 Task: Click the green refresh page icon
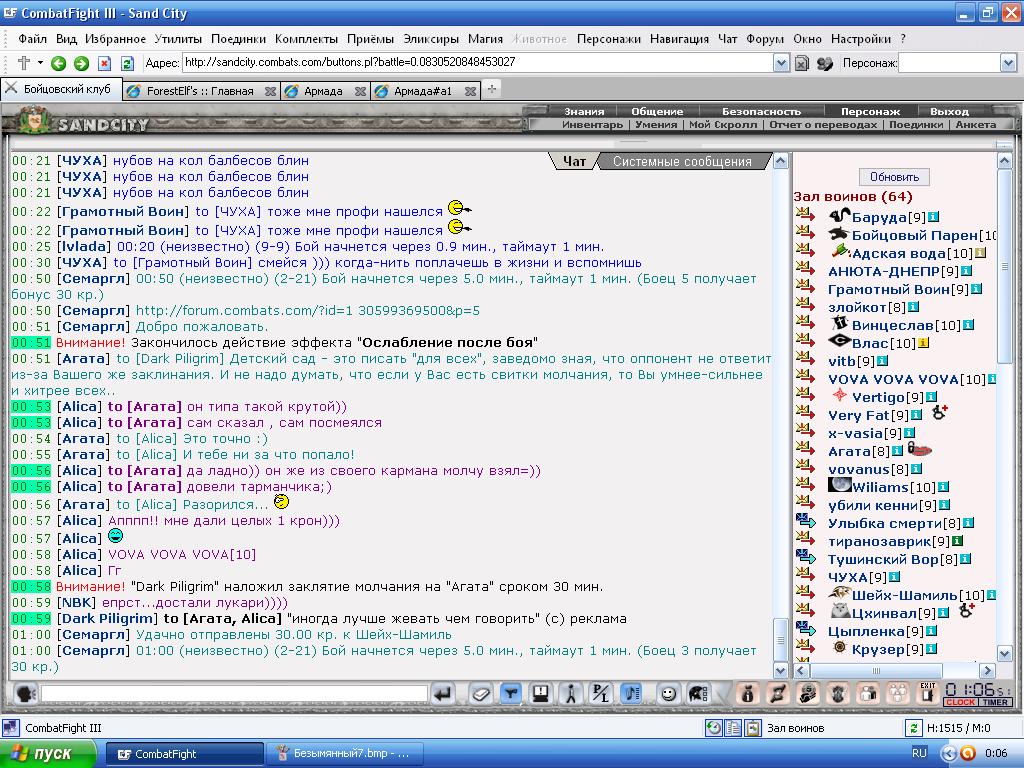[x=128, y=63]
